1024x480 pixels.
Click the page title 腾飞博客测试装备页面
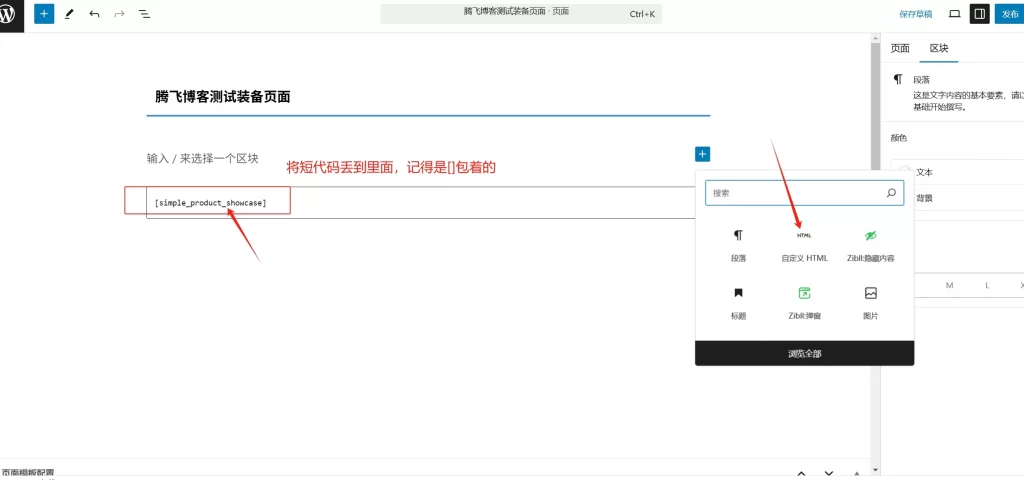[x=223, y=97]
